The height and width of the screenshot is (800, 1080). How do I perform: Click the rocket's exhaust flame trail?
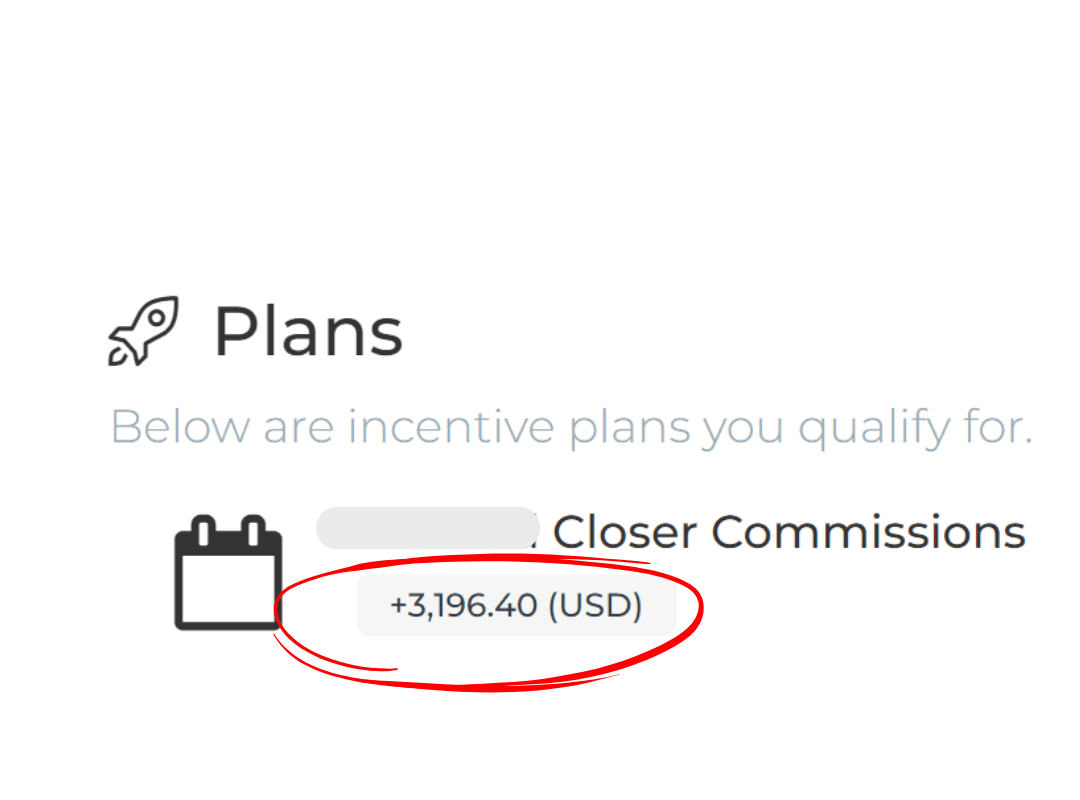119,353
